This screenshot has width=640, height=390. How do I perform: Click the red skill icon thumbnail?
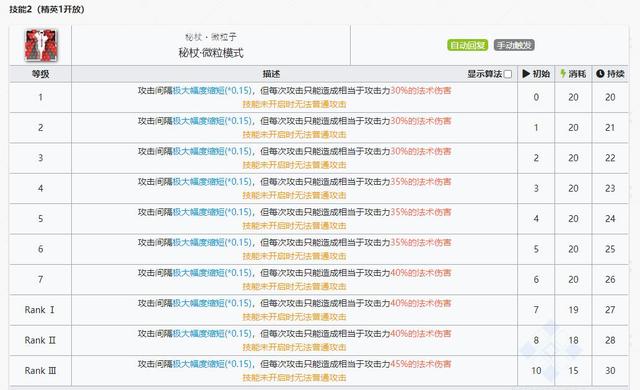[x=41, y=45]
